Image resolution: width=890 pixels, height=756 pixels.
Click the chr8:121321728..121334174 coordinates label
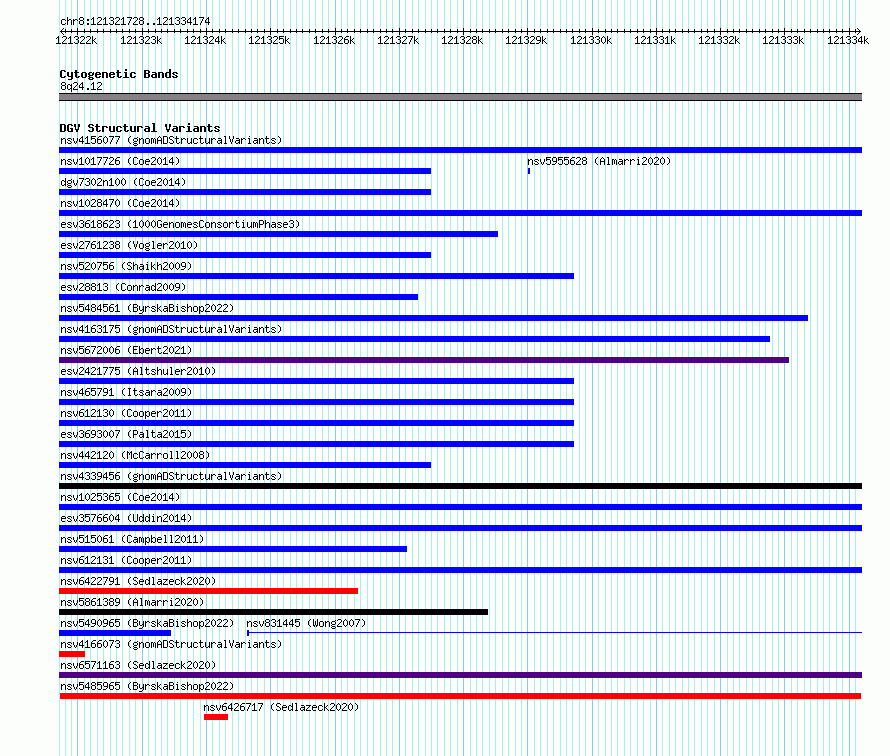tap(135, 21)
